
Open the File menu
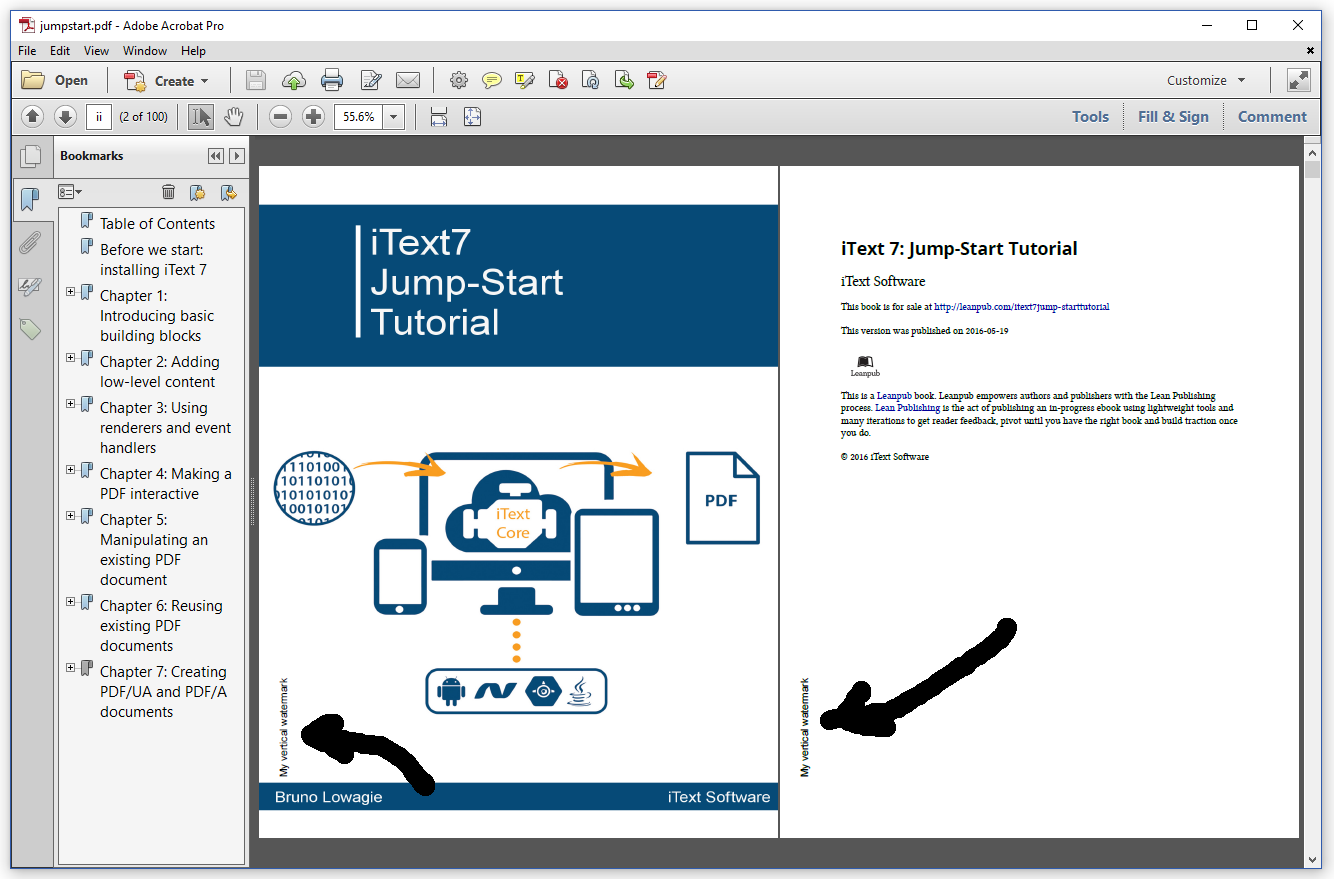(27, 51)
